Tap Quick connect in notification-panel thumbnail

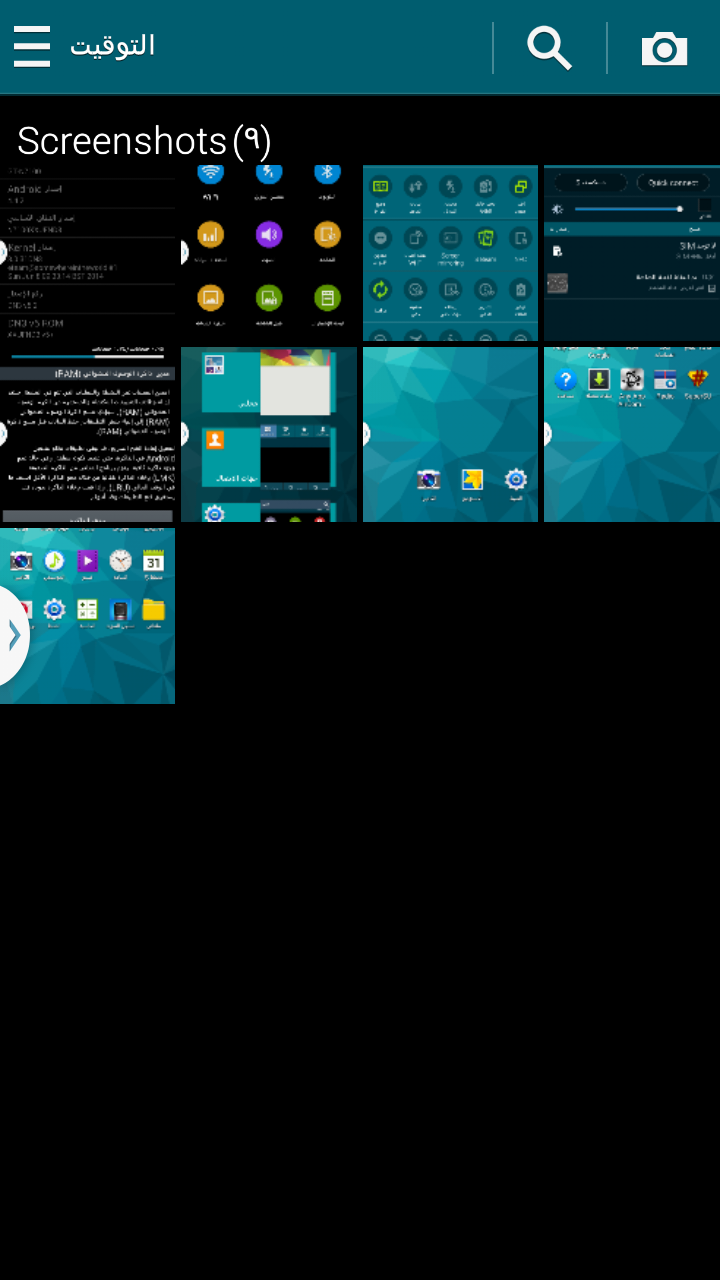click(673, 183)
